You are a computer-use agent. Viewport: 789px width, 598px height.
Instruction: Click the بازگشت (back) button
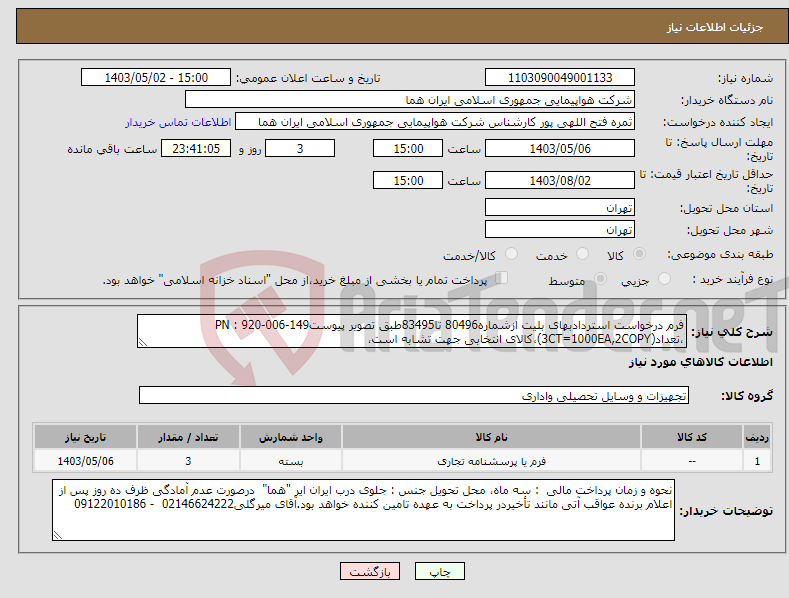(370, 571)
